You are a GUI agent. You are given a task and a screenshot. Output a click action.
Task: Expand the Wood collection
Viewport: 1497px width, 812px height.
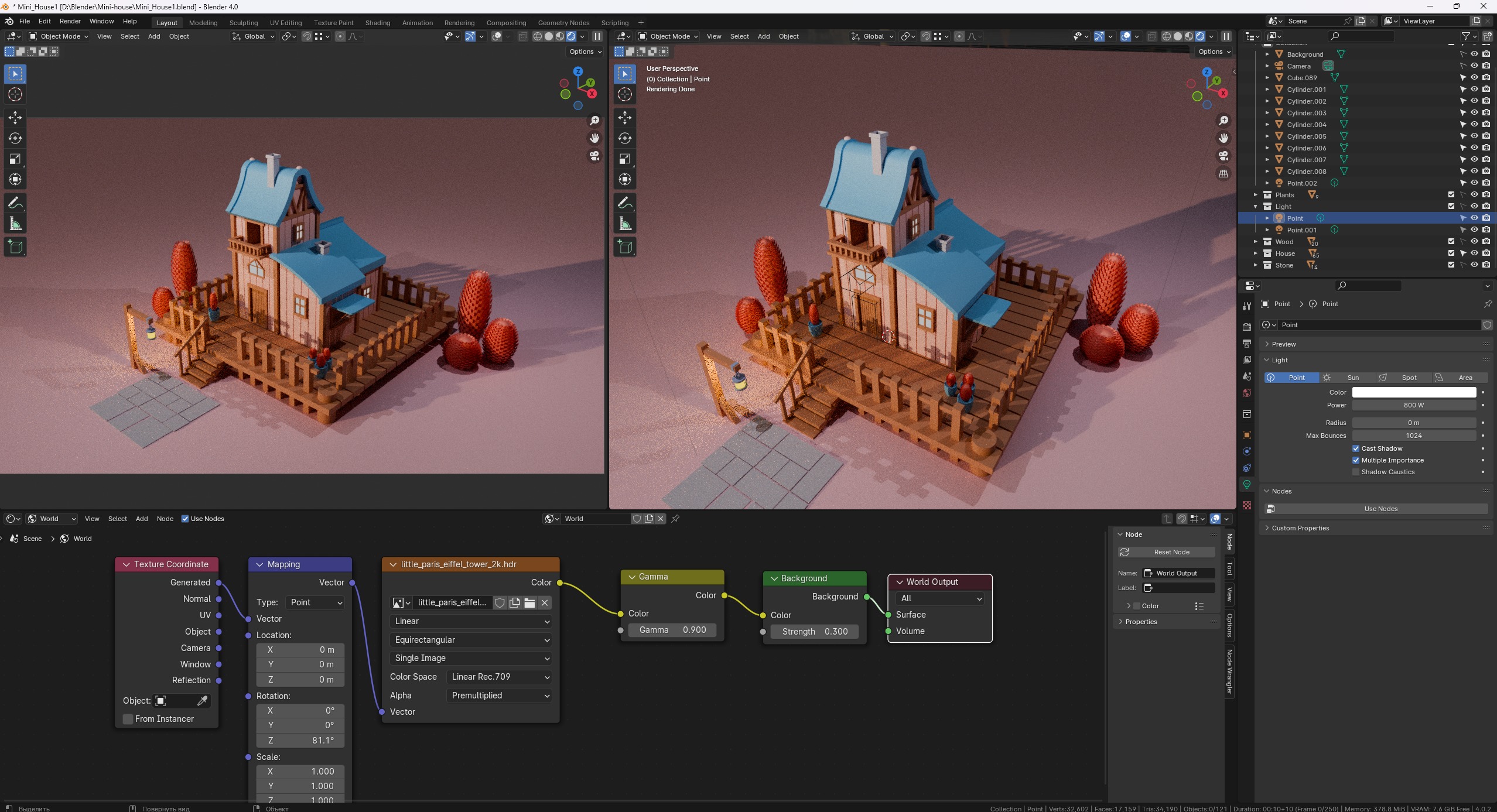[1256, 242]
